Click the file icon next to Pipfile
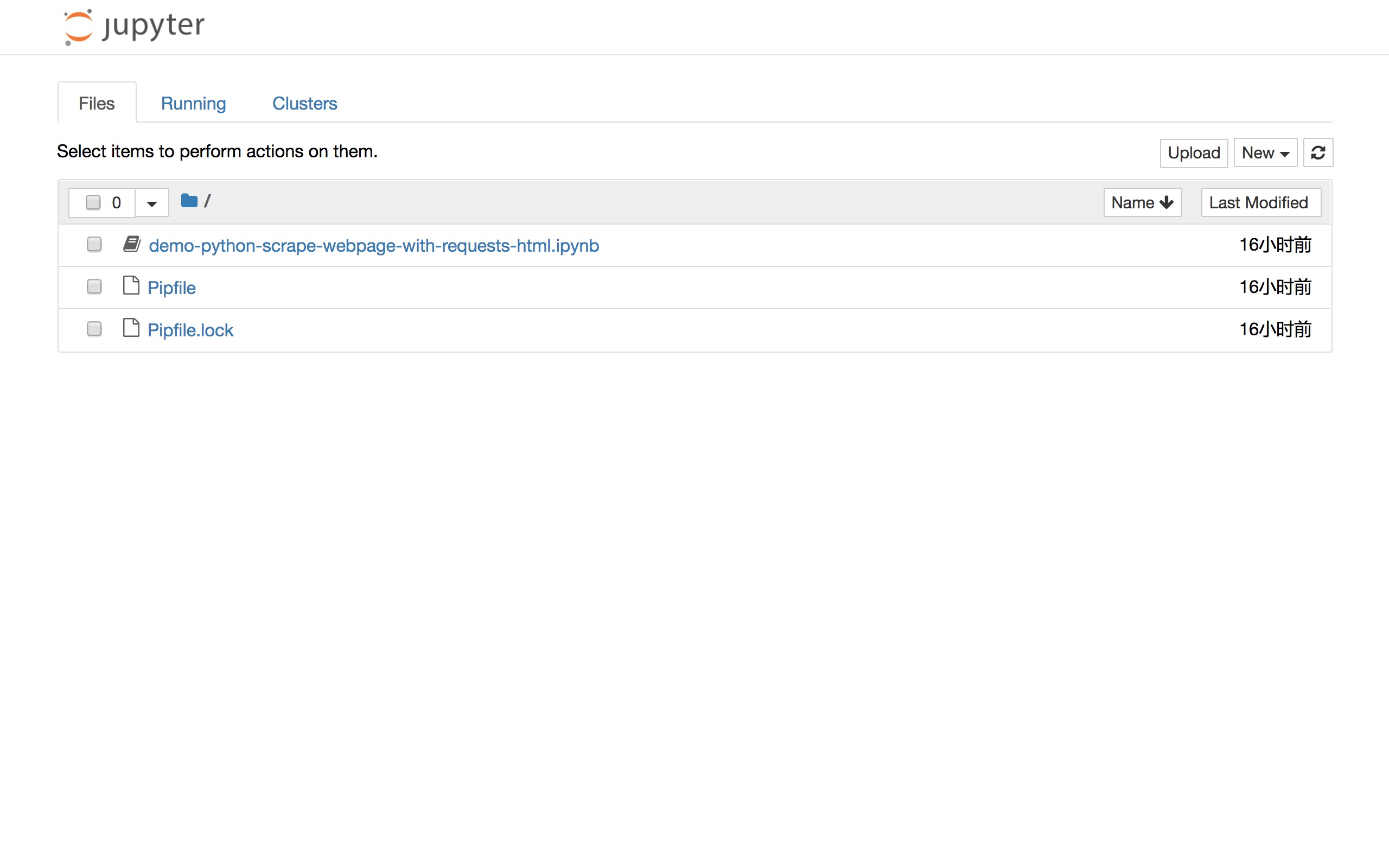This screenshot has width=1389, height=868. 131,286
